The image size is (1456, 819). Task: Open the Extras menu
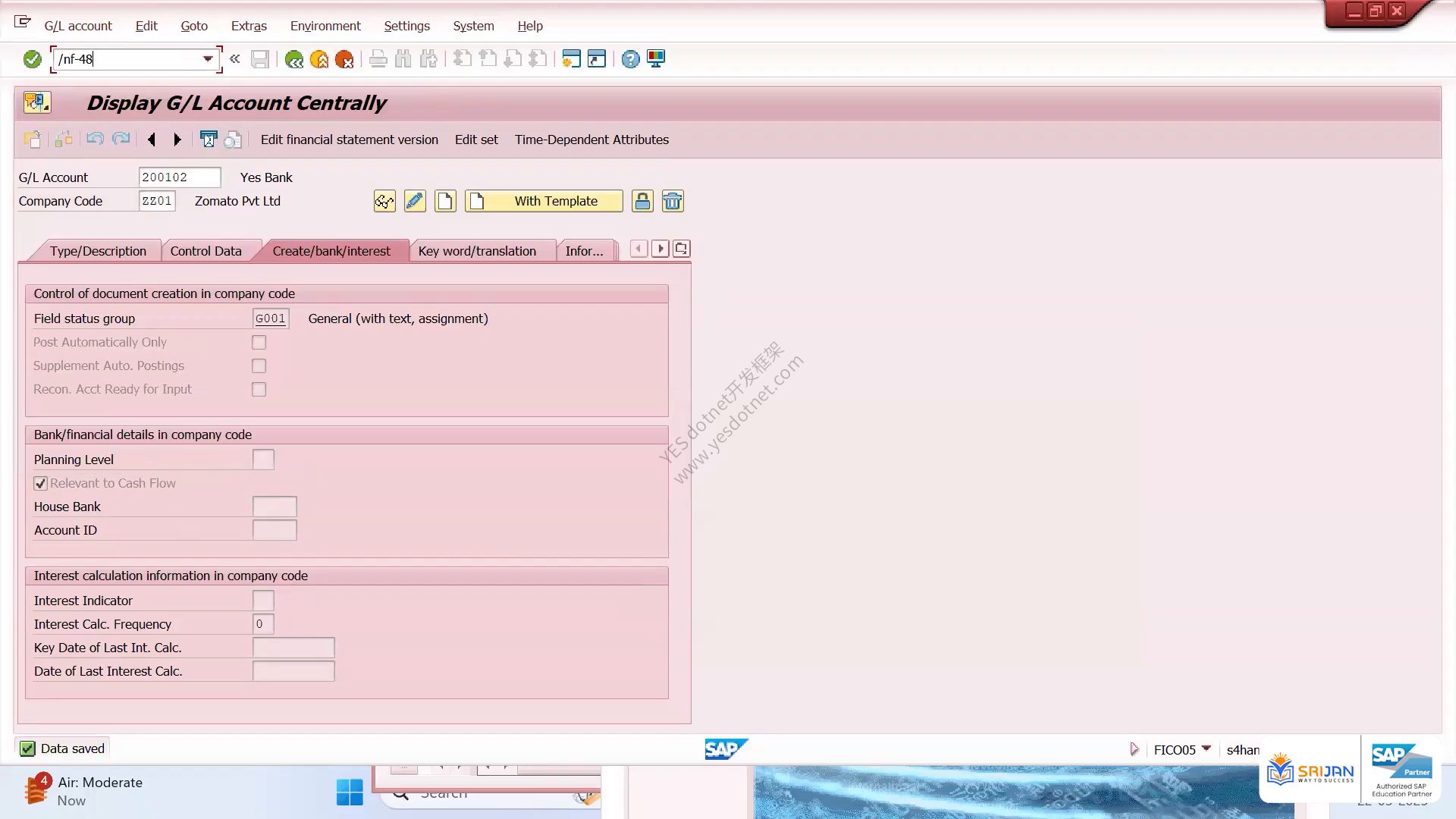[249, 26]
